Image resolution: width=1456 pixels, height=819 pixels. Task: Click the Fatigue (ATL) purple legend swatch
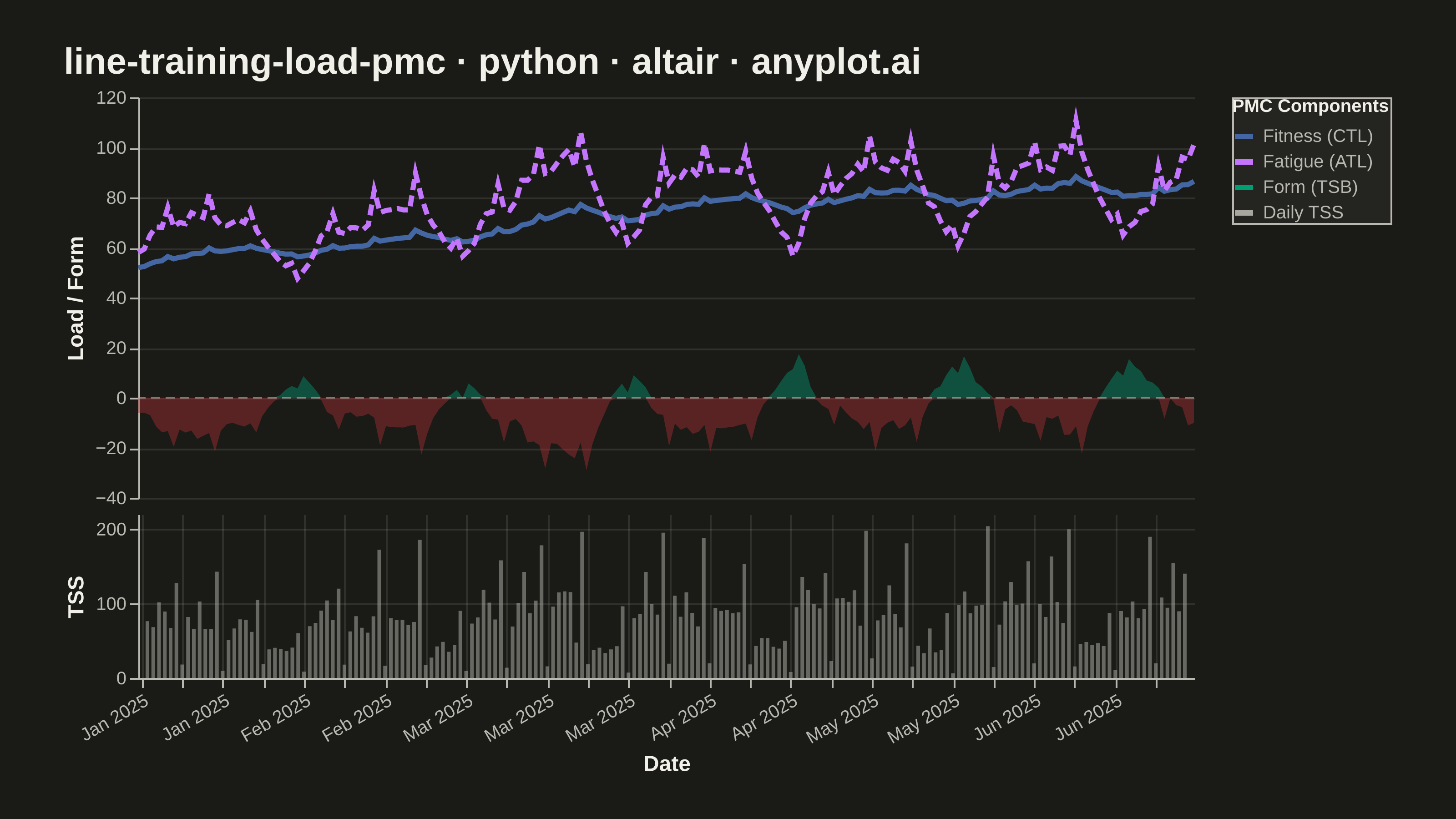(1244, 162)
